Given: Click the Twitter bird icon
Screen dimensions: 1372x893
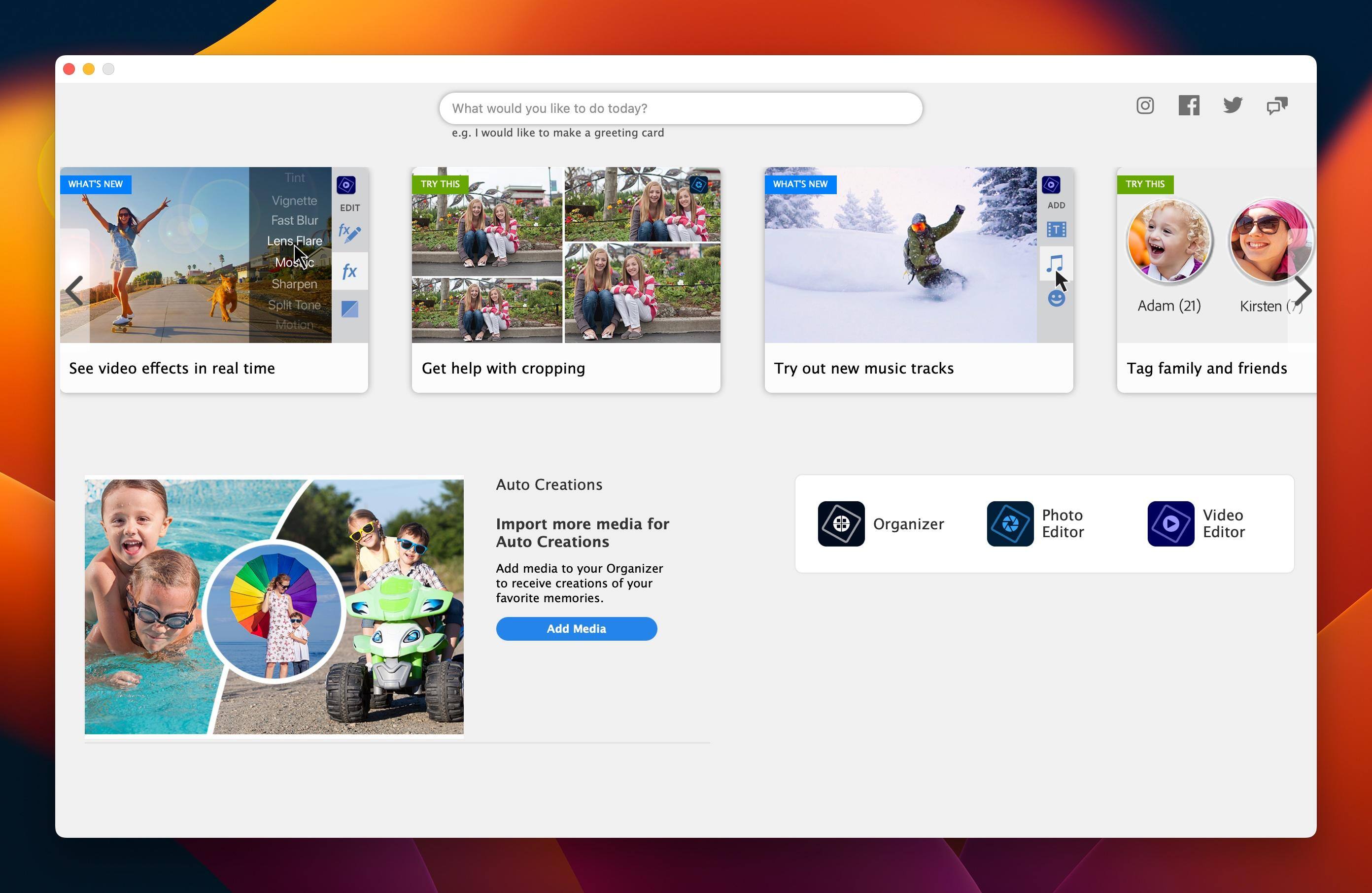Looking at the screenshot, I should pyautogui.click(x=1232, y=105).
